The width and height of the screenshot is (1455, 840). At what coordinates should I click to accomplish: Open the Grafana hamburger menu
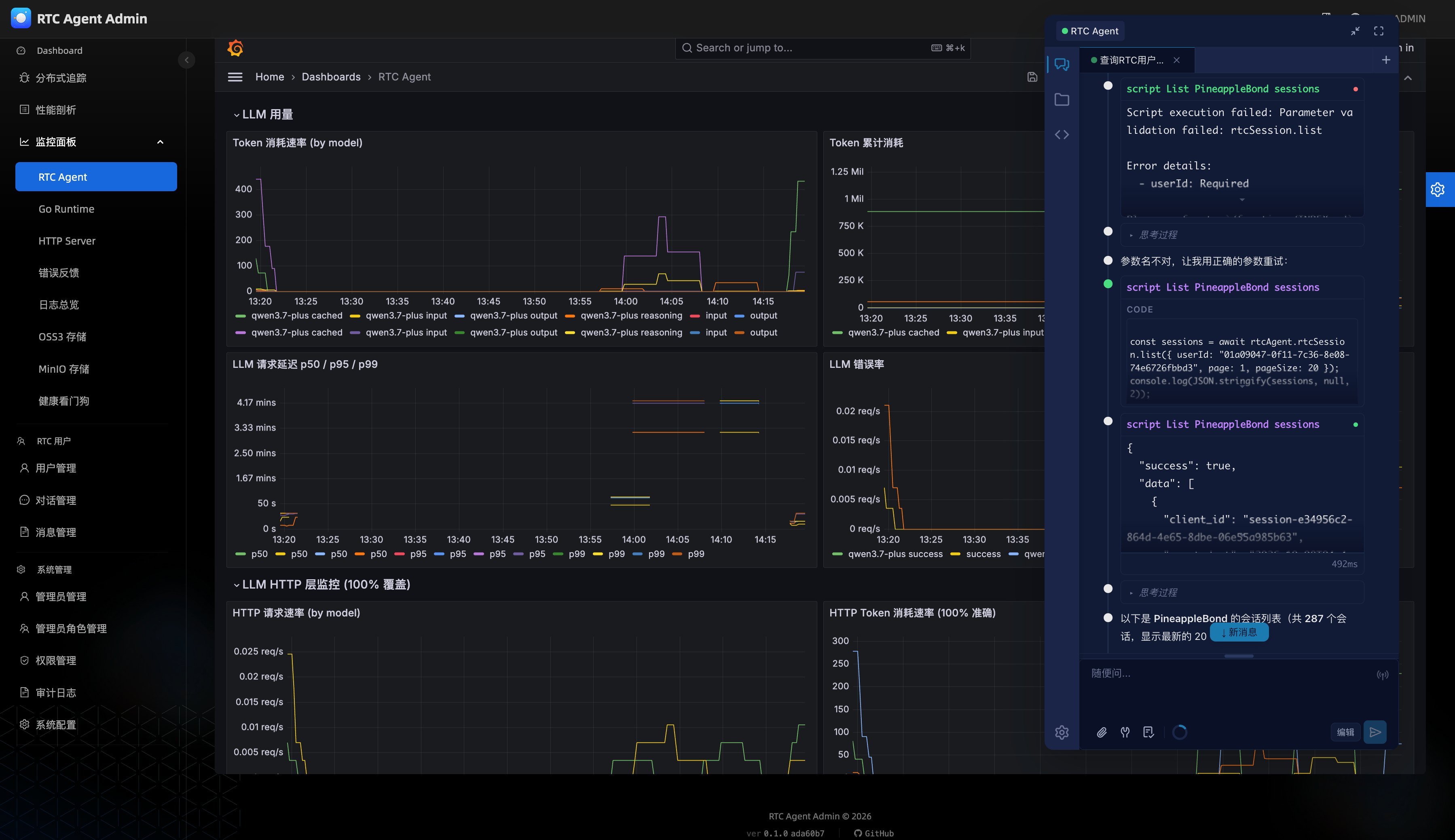235,77
